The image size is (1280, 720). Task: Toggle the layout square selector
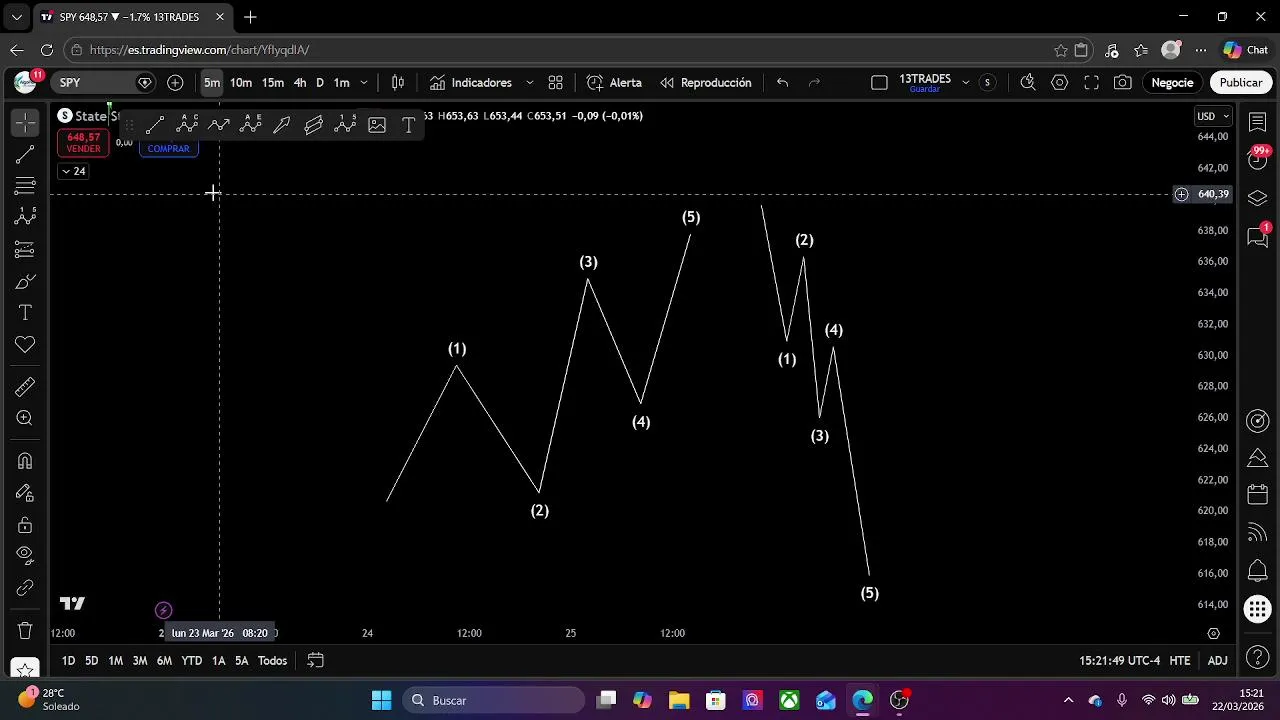coord(879,83)
